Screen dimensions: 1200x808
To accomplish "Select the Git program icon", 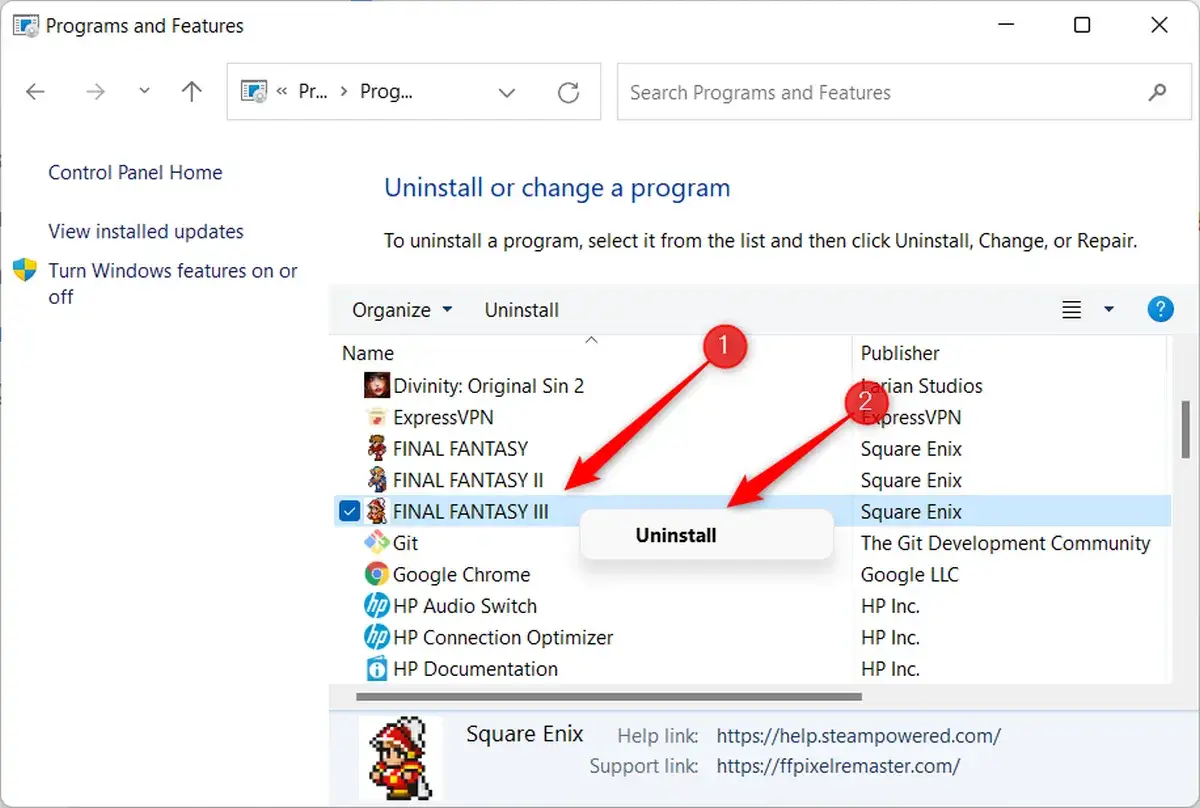I will pos(377,543).
